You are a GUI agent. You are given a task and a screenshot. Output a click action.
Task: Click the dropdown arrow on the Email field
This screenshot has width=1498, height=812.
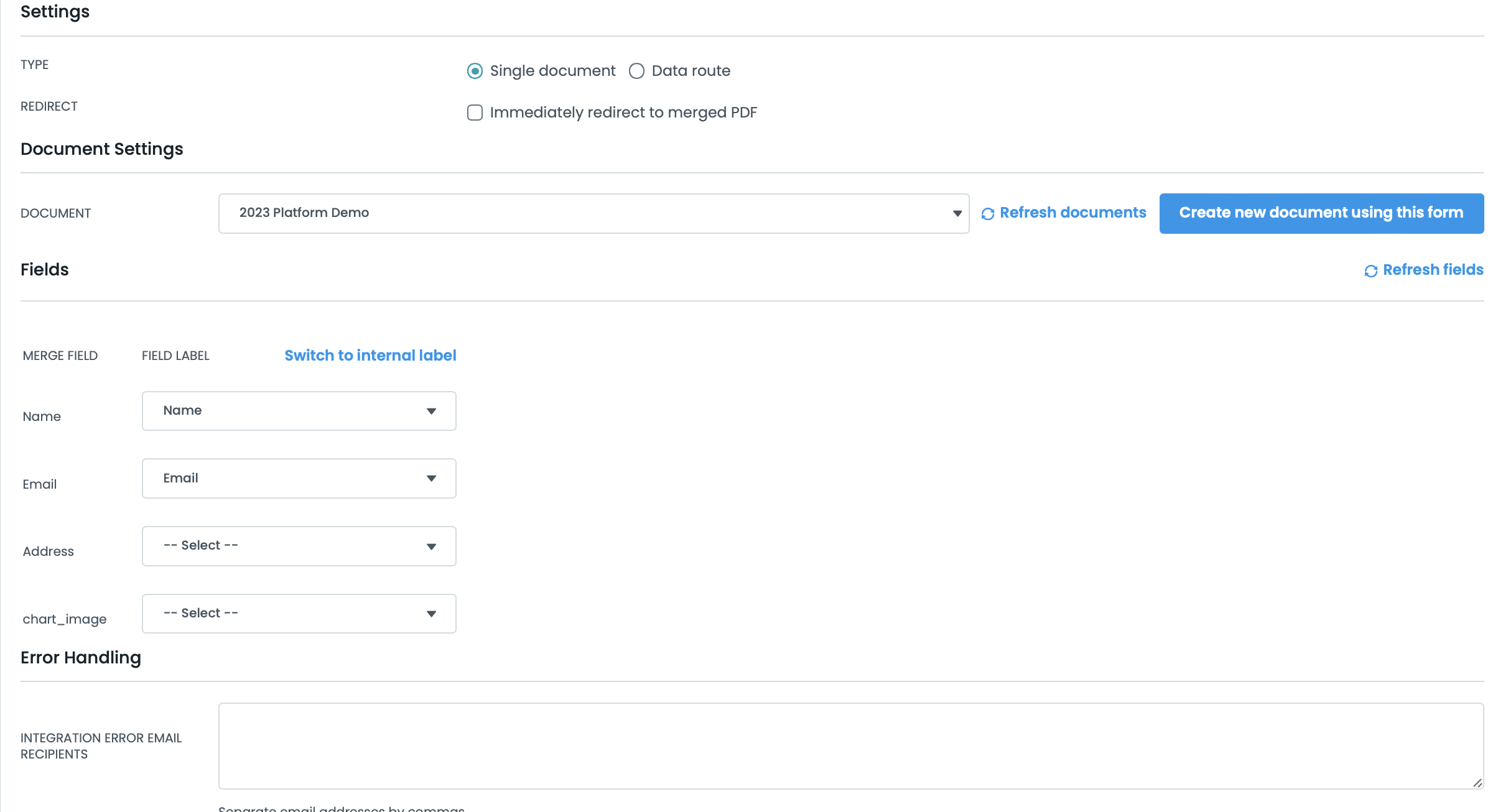pyautogui.click(x=432, y=478)
